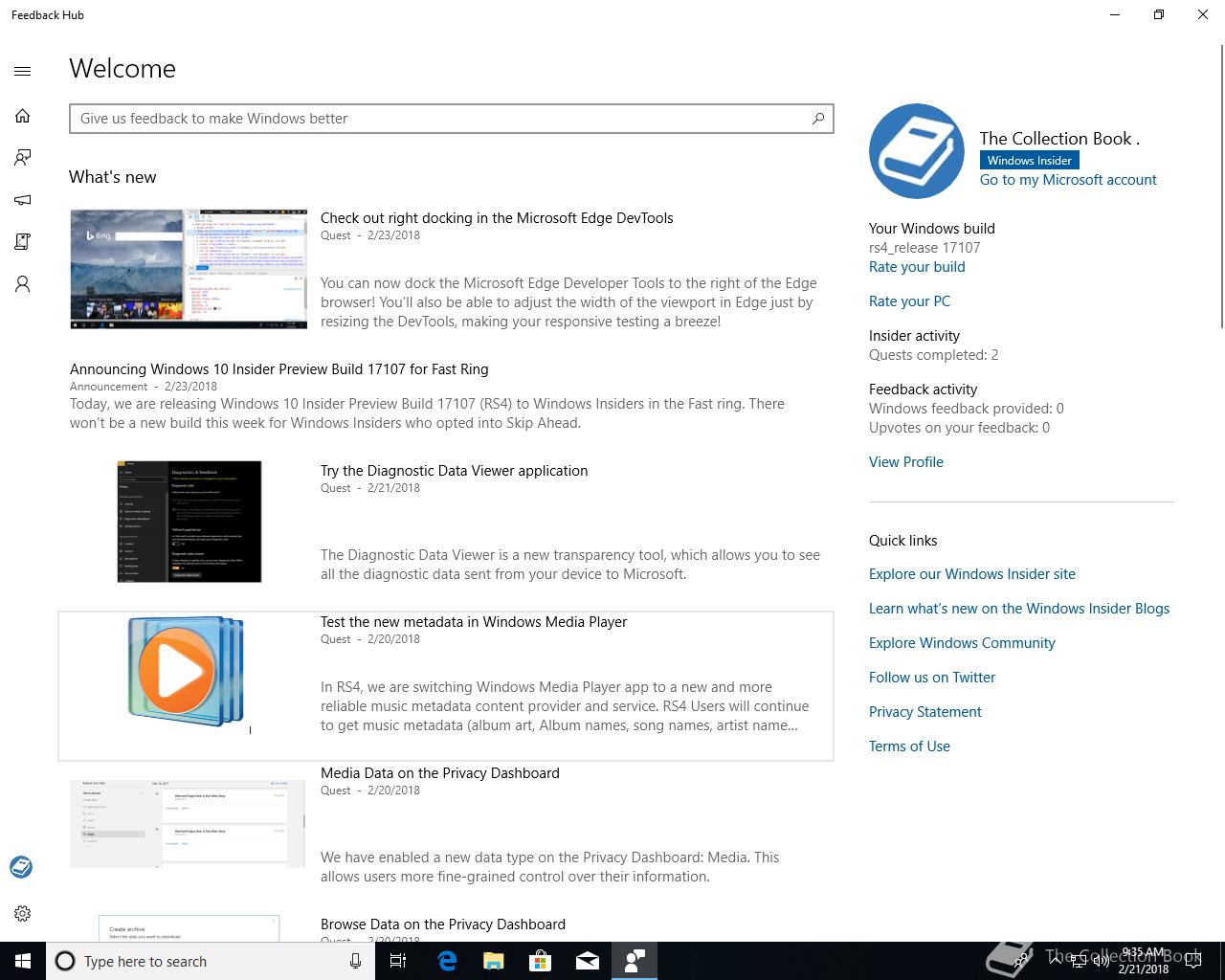The width and height of the screenshot is (1225, 980).
Task: Click rs4_release 17107 build text
Action: point(924,248)
